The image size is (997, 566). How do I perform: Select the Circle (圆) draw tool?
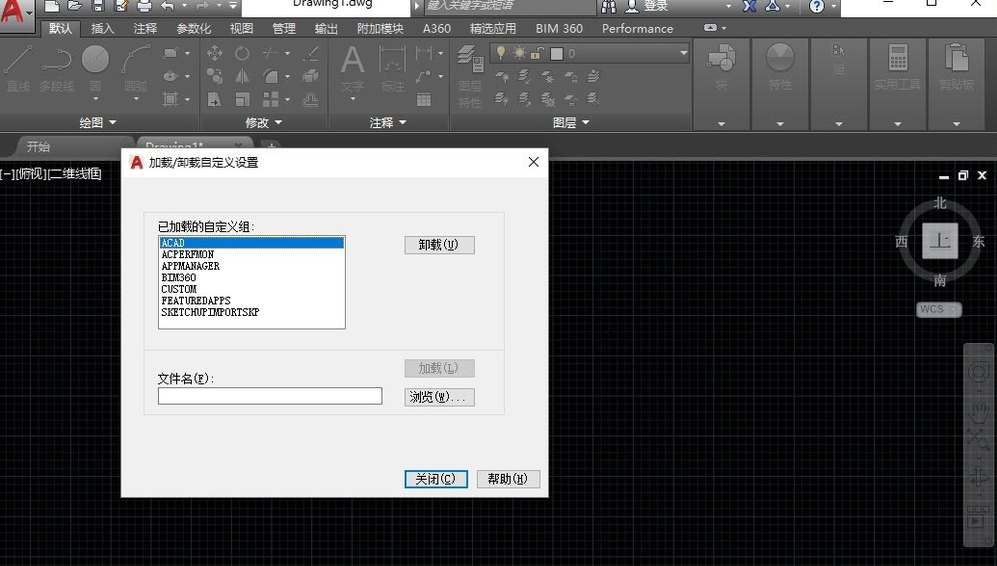point(95,69)
